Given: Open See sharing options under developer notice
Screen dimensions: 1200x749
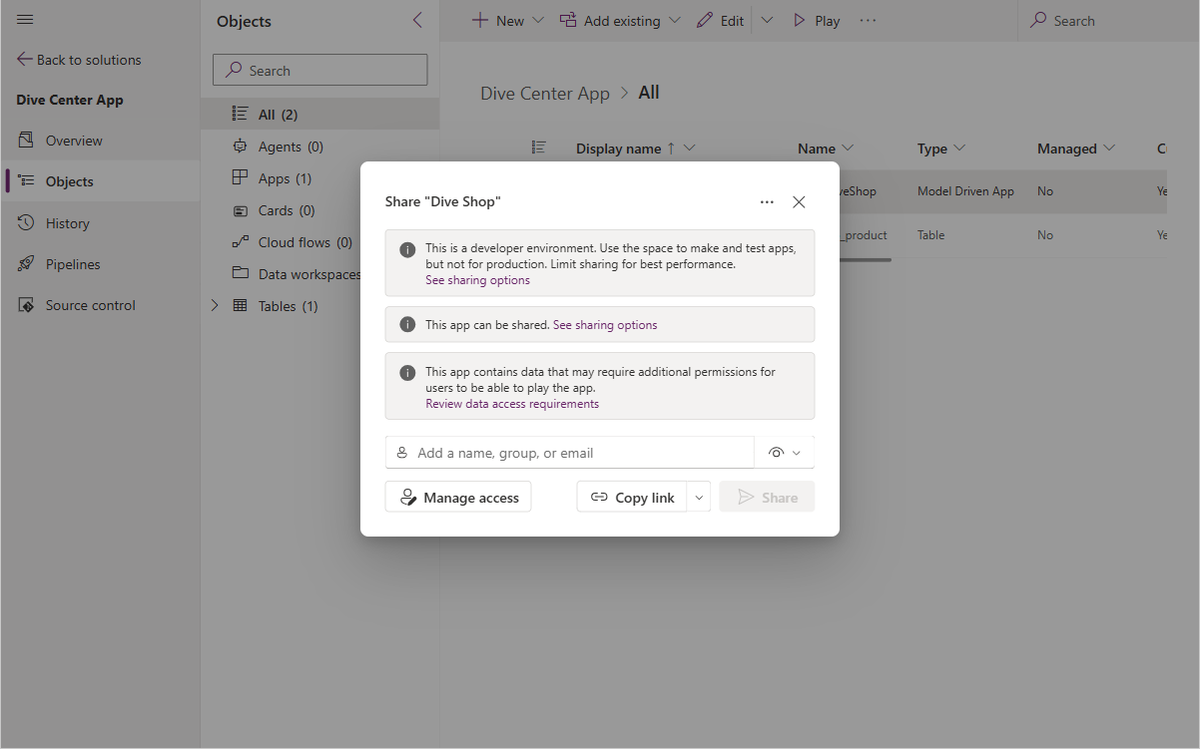Looking at the screenshot, I should click(x=478, y=280).
